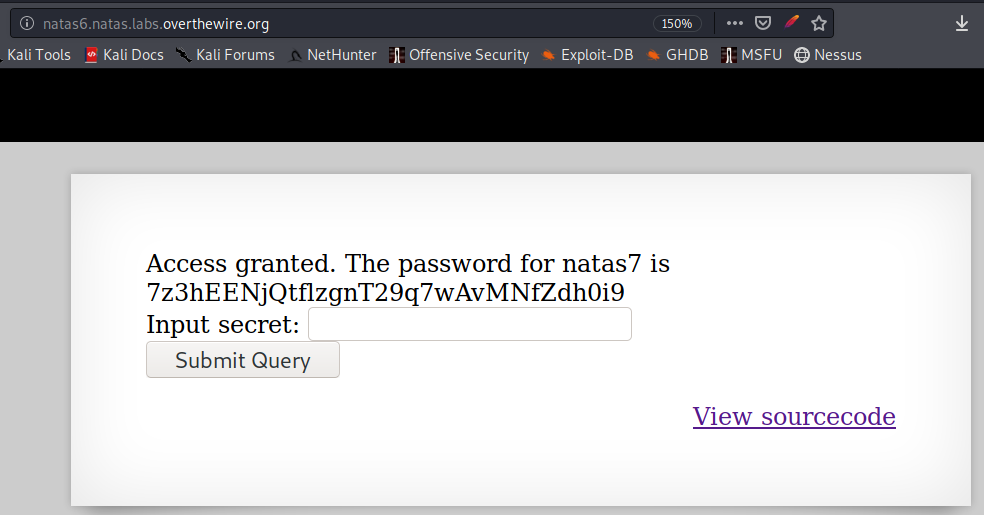Image resolution: width=984 pixels, height=515 pixels.
Task: Open the Exploit-DB bookmark
Action: (x=588, y=55)
